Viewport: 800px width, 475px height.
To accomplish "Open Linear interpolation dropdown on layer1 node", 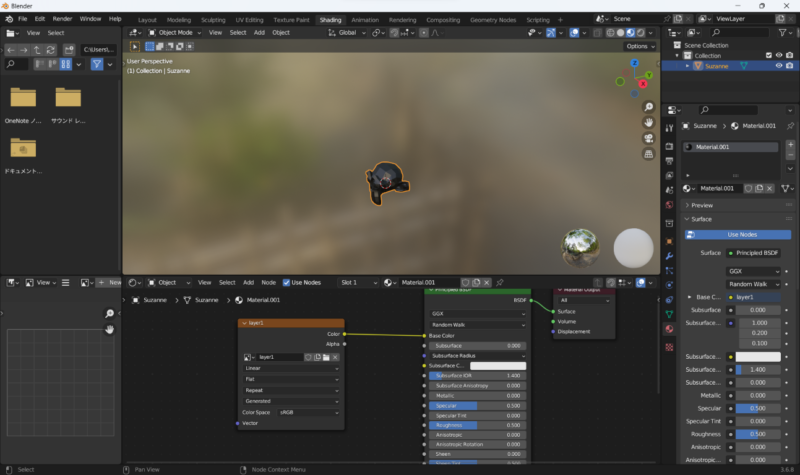I will click(291, 368).
